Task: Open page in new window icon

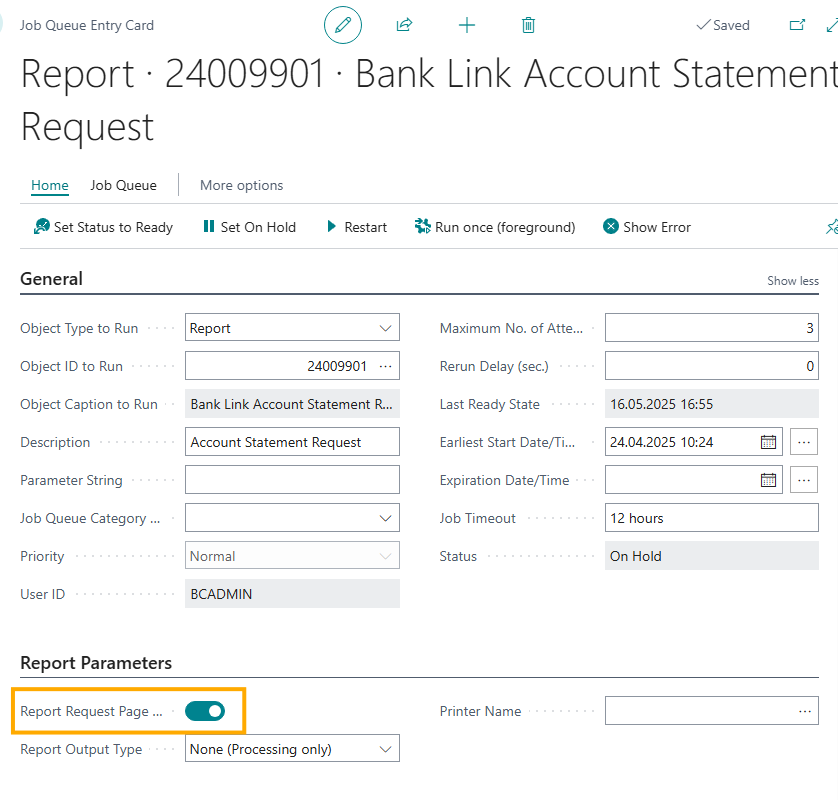Action: [x=797, y=25]
